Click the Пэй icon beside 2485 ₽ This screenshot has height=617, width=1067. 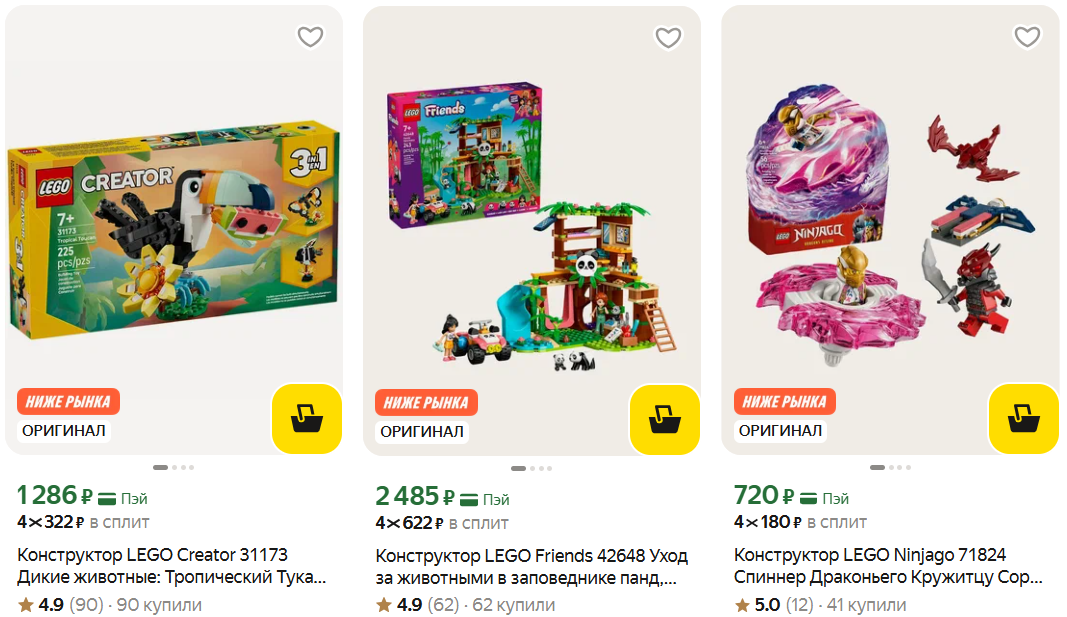[469, 500]
